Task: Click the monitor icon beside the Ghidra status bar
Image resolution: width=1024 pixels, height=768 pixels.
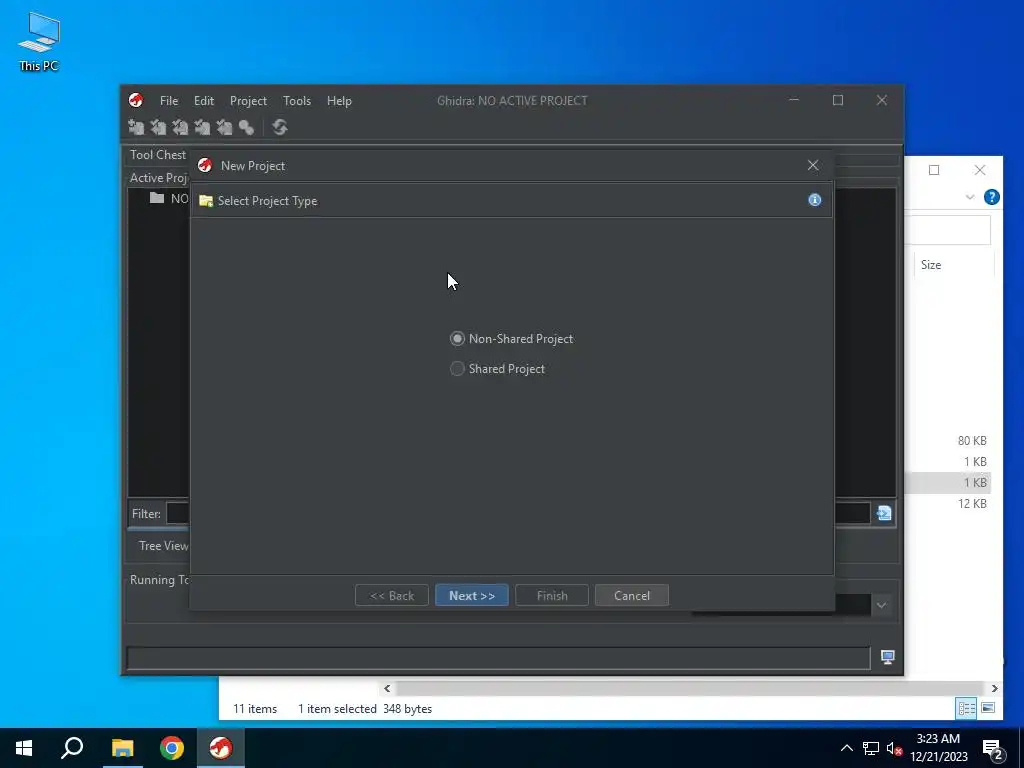Action: tap(887, 657)
